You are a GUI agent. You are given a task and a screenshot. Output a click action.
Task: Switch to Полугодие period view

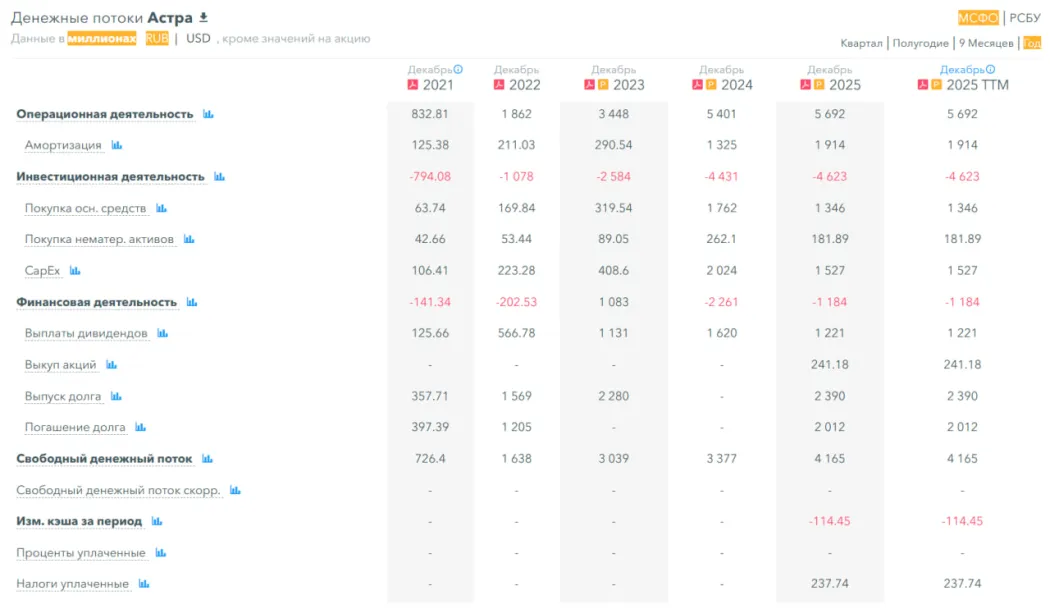tap(920, 43)
